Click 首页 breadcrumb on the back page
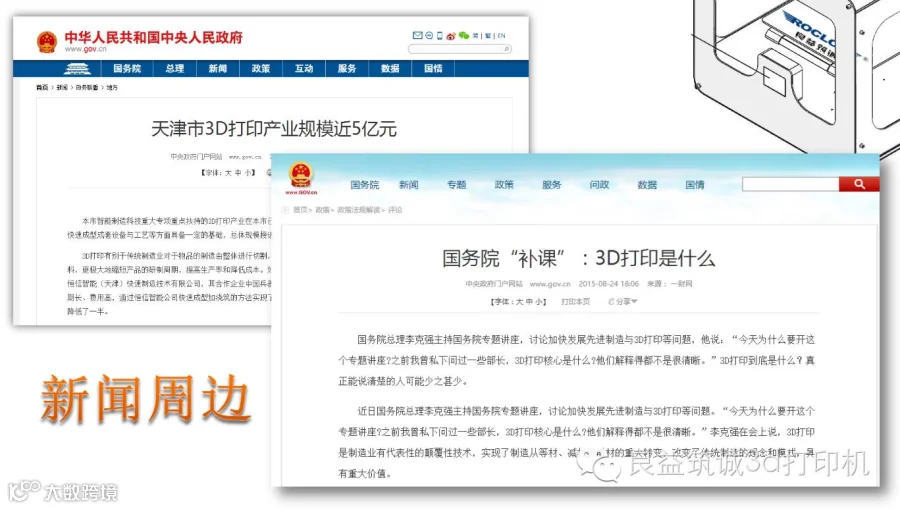 (42, 88)
